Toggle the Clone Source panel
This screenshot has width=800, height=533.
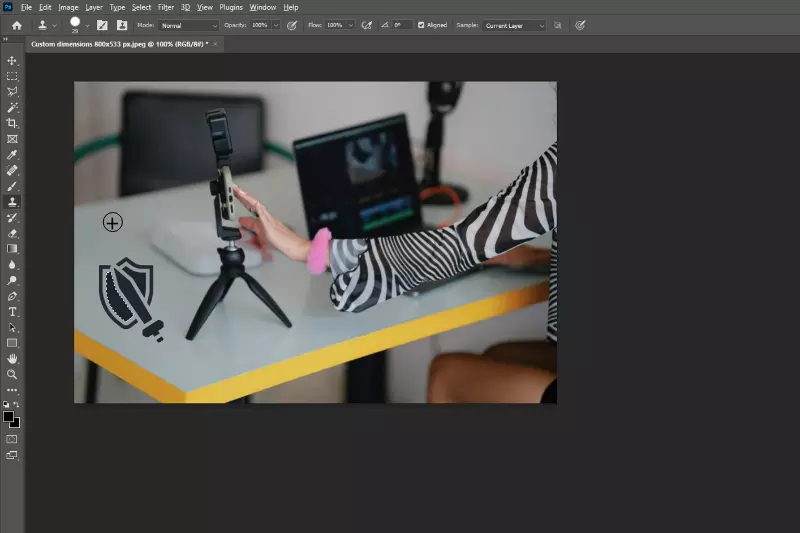[x=122, y=25]
